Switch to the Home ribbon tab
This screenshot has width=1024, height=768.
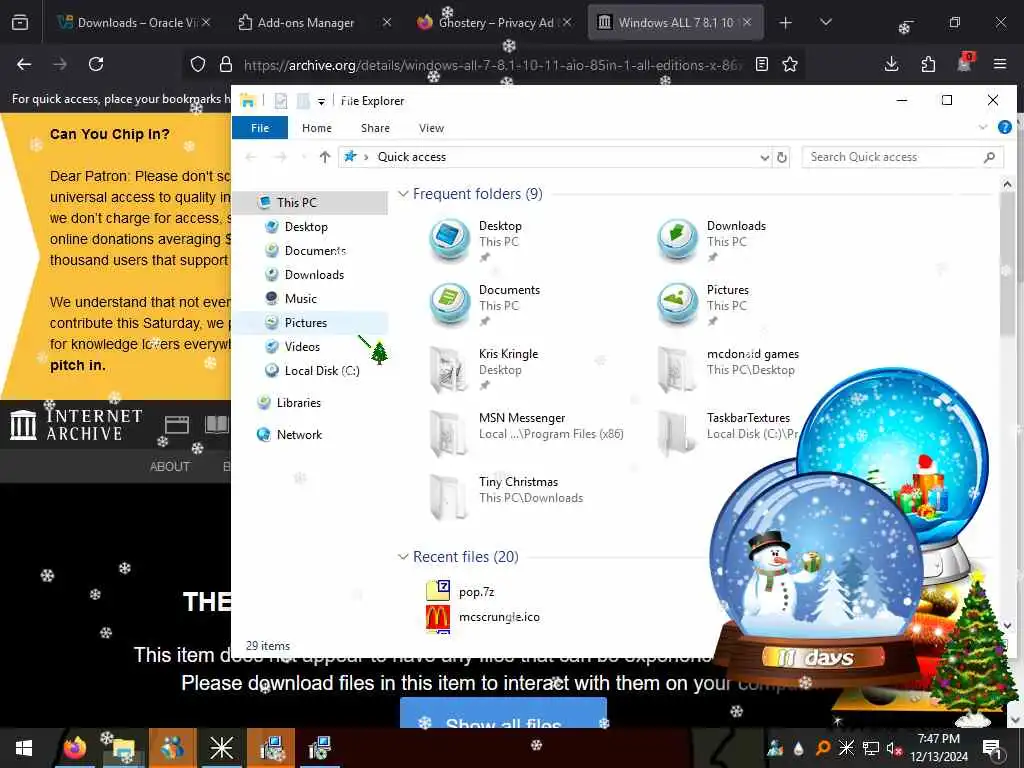tap(317, 128)
